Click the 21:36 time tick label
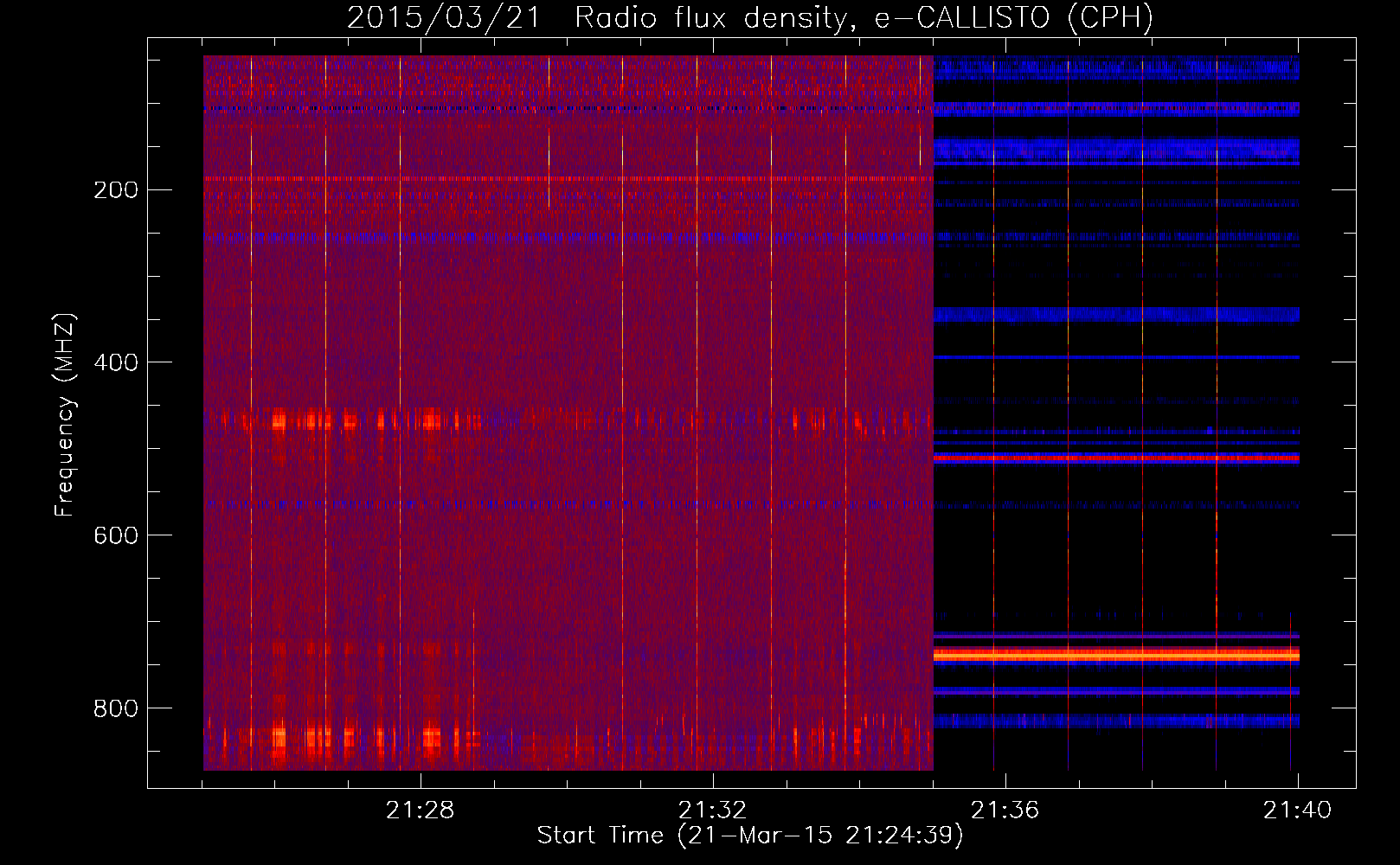This screenshot has width=1400, height=865. pyautogui.click(x=1005, y=811)
